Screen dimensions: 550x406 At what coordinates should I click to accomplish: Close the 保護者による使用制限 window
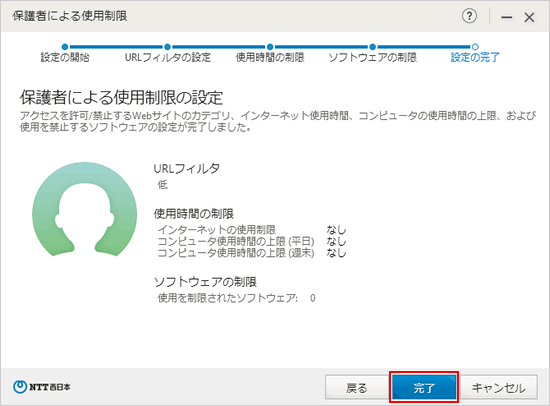[529, 17]
